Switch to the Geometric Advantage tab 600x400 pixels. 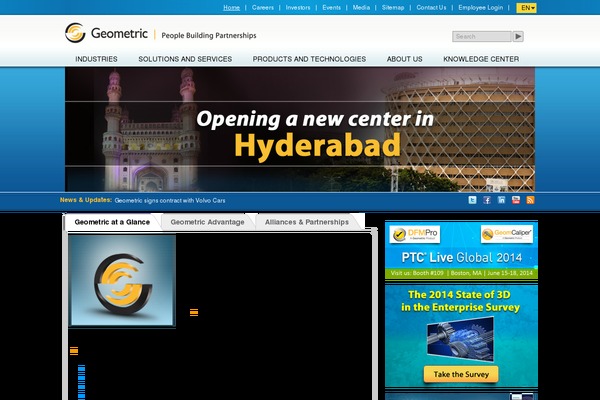207,222
